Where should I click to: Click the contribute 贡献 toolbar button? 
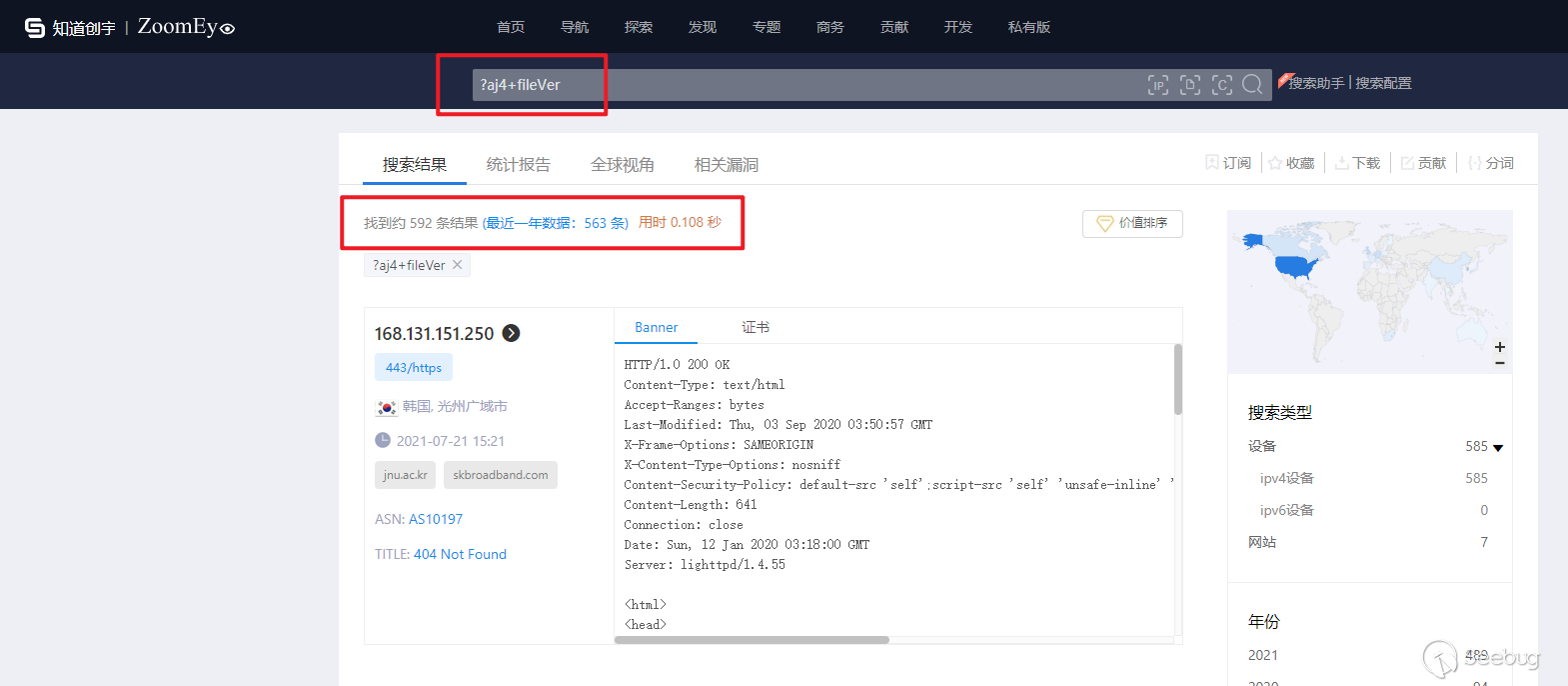pyautogui.click(x=1423, y=163)
